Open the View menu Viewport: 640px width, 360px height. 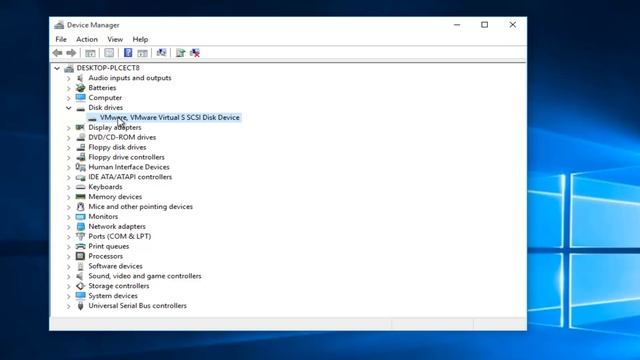pyautogui.click(x=115, y=39)
